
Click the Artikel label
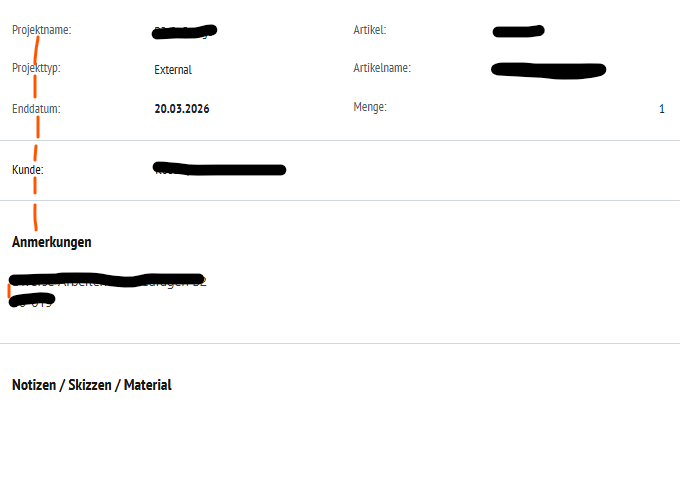pyautogui.click(x=370, y=30)
